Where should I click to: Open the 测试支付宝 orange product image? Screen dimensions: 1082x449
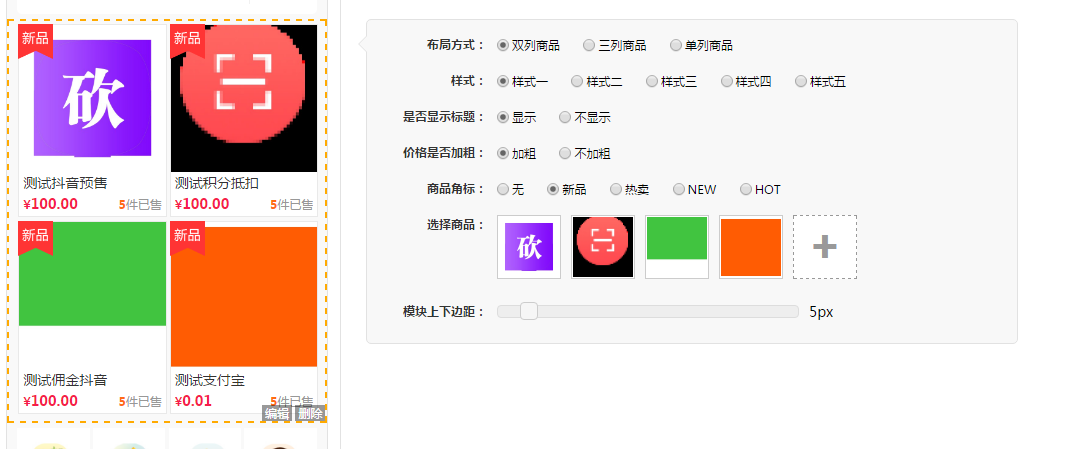[244, 297]
